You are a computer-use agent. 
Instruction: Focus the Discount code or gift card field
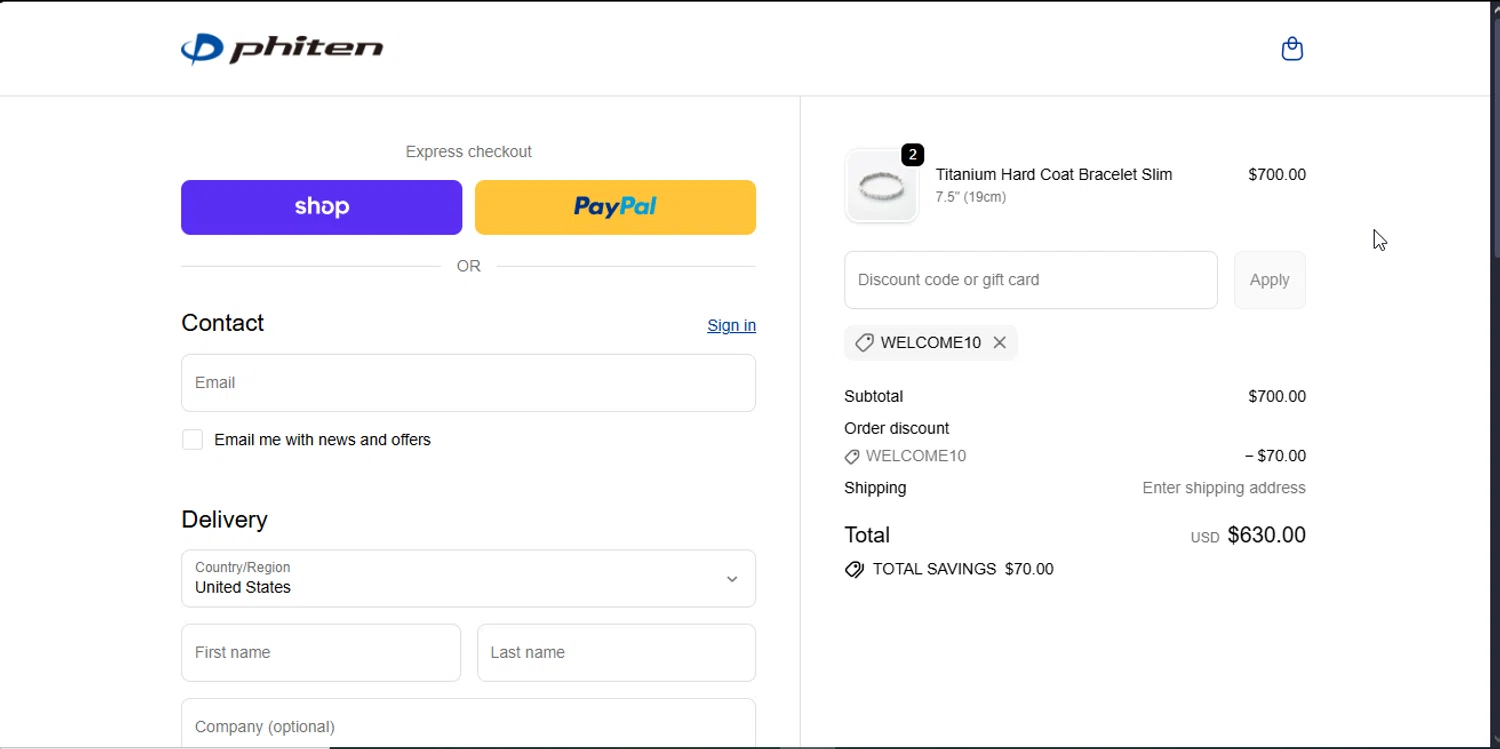click(x=1031, y=280)
